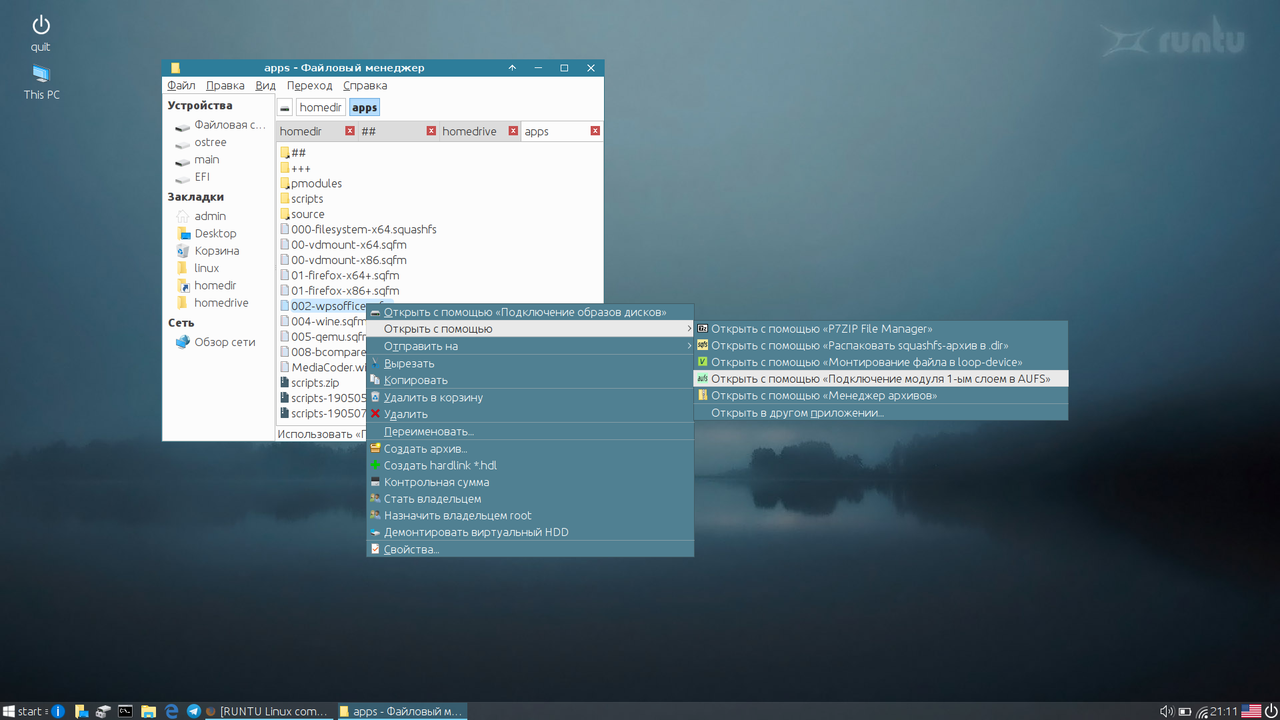Select the pmodules folder
Viewport: 1280px width, 720px height.
[311, 183]
